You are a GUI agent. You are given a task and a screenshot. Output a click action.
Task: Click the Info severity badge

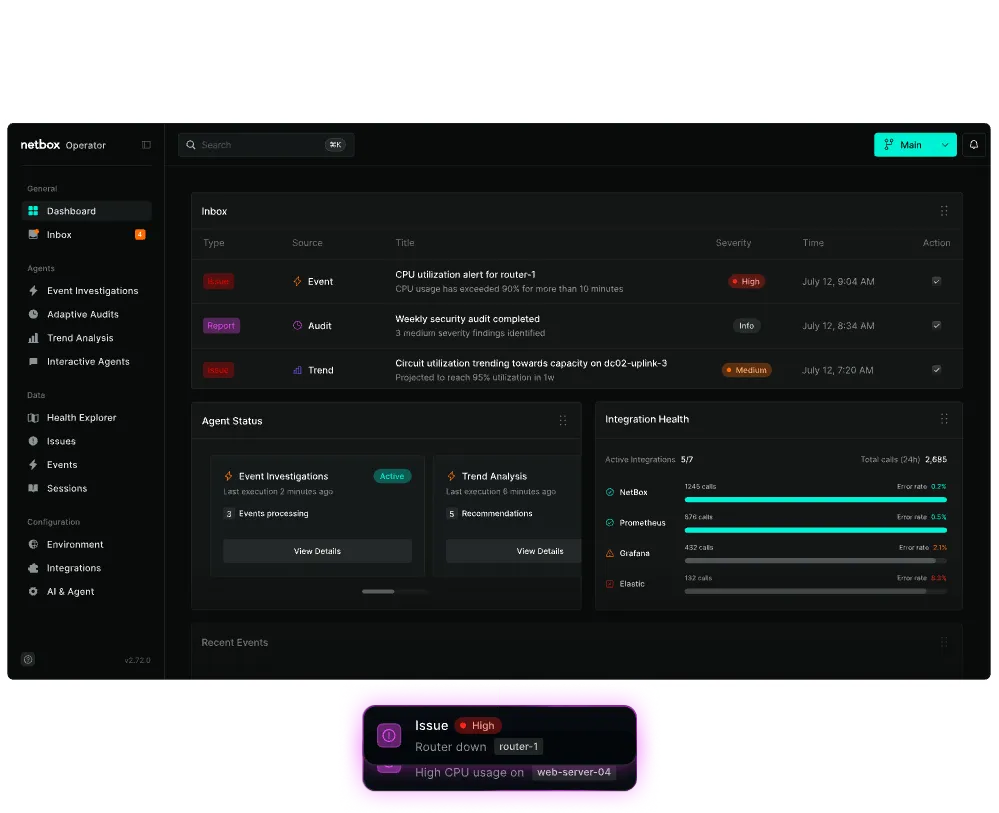pyautogui.click(x=746, y=326)
